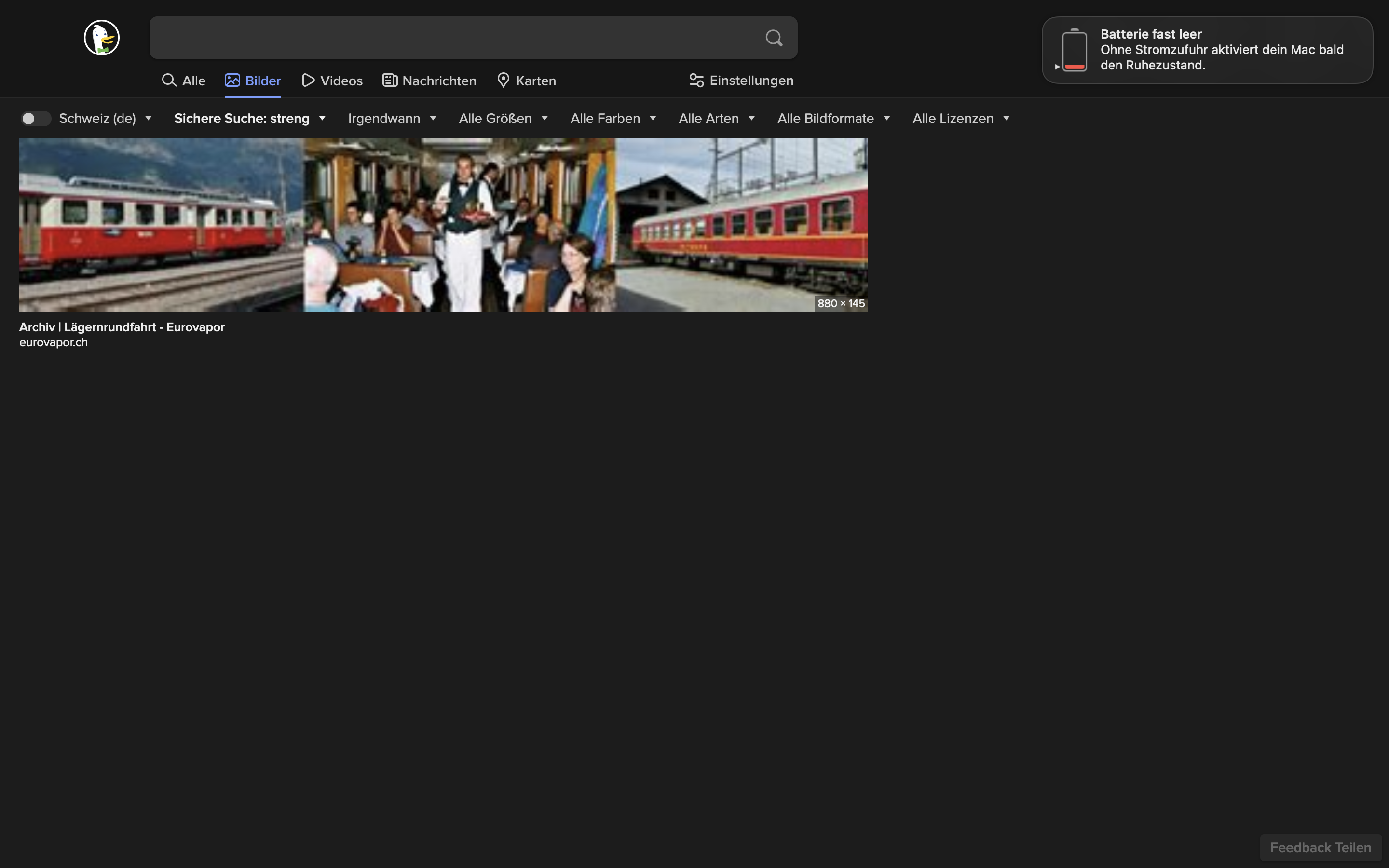Image resolution: width=1389 pixels, height=868 pixels.
Task: Switch to the Alle results tab
Action: (184, 81)
